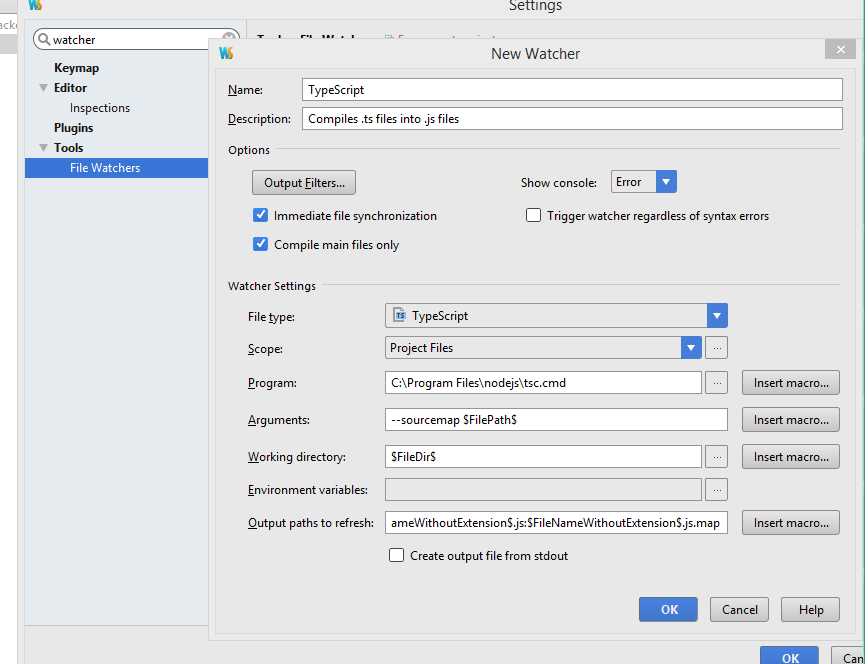Image resolution: width=868 pixels, height=664 pixels.
Task: Edit Environment variables with ellipsis button
Action: pyautogui.click(x=717, y=490)
